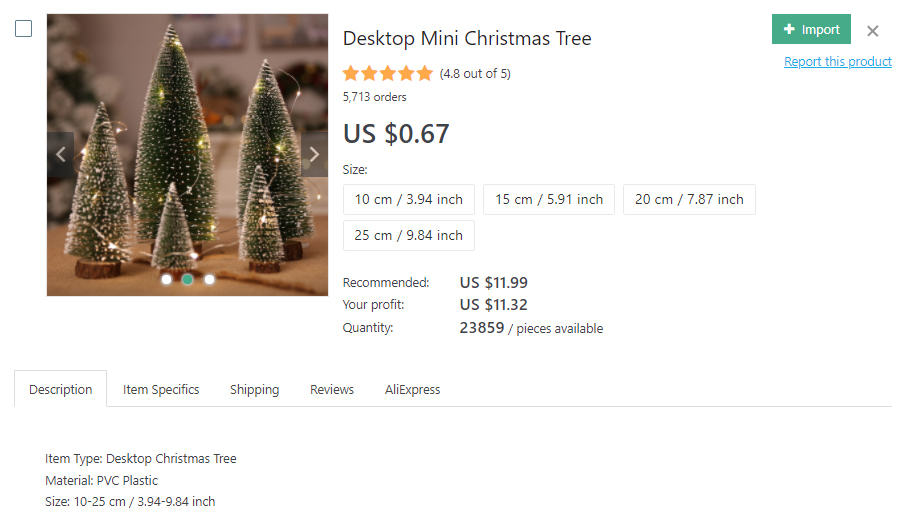
Task: Click the previous image arrow
Action: (x=61, y=155)
